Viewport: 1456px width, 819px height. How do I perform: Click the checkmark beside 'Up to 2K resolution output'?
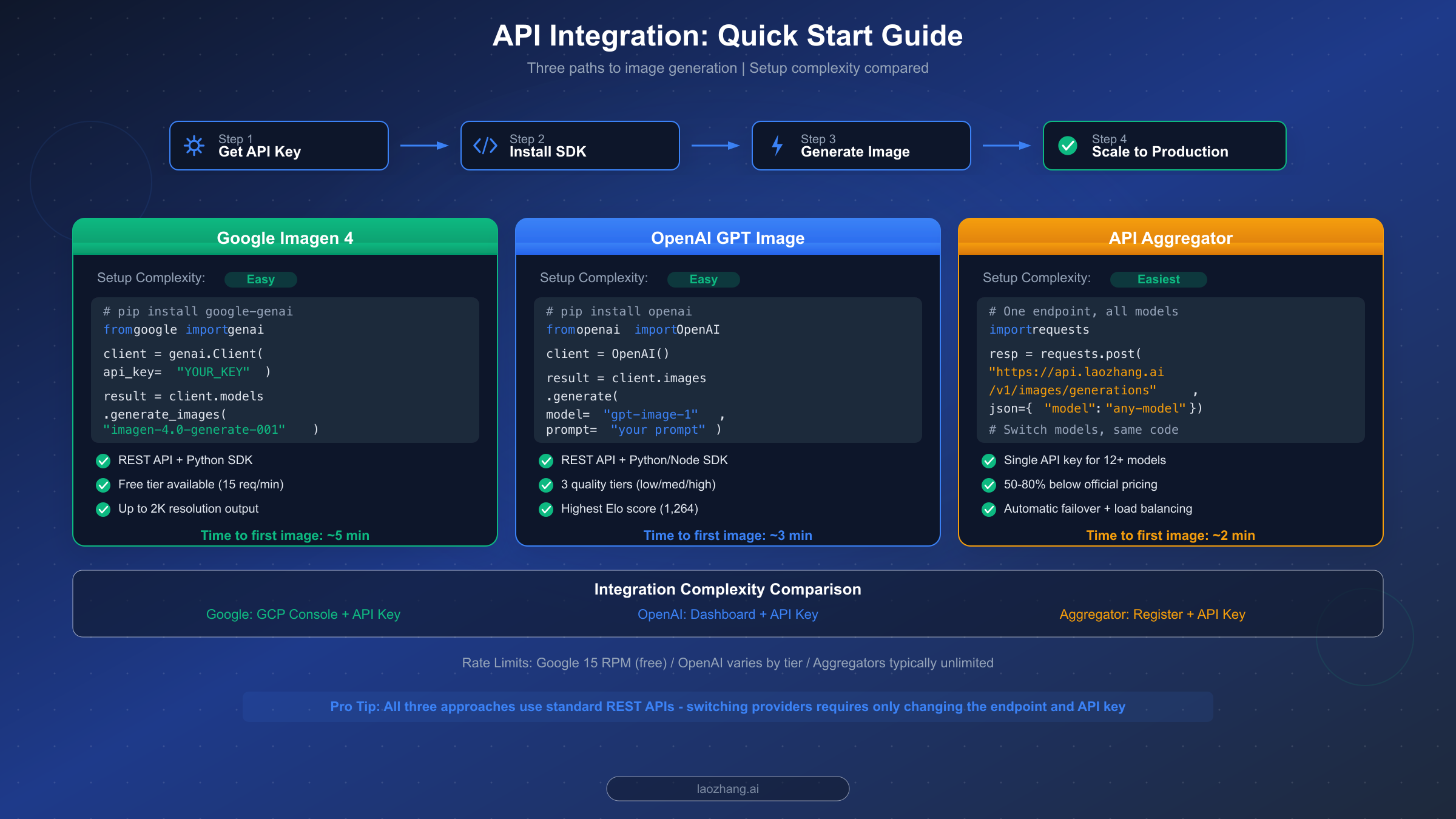[103, 509]
